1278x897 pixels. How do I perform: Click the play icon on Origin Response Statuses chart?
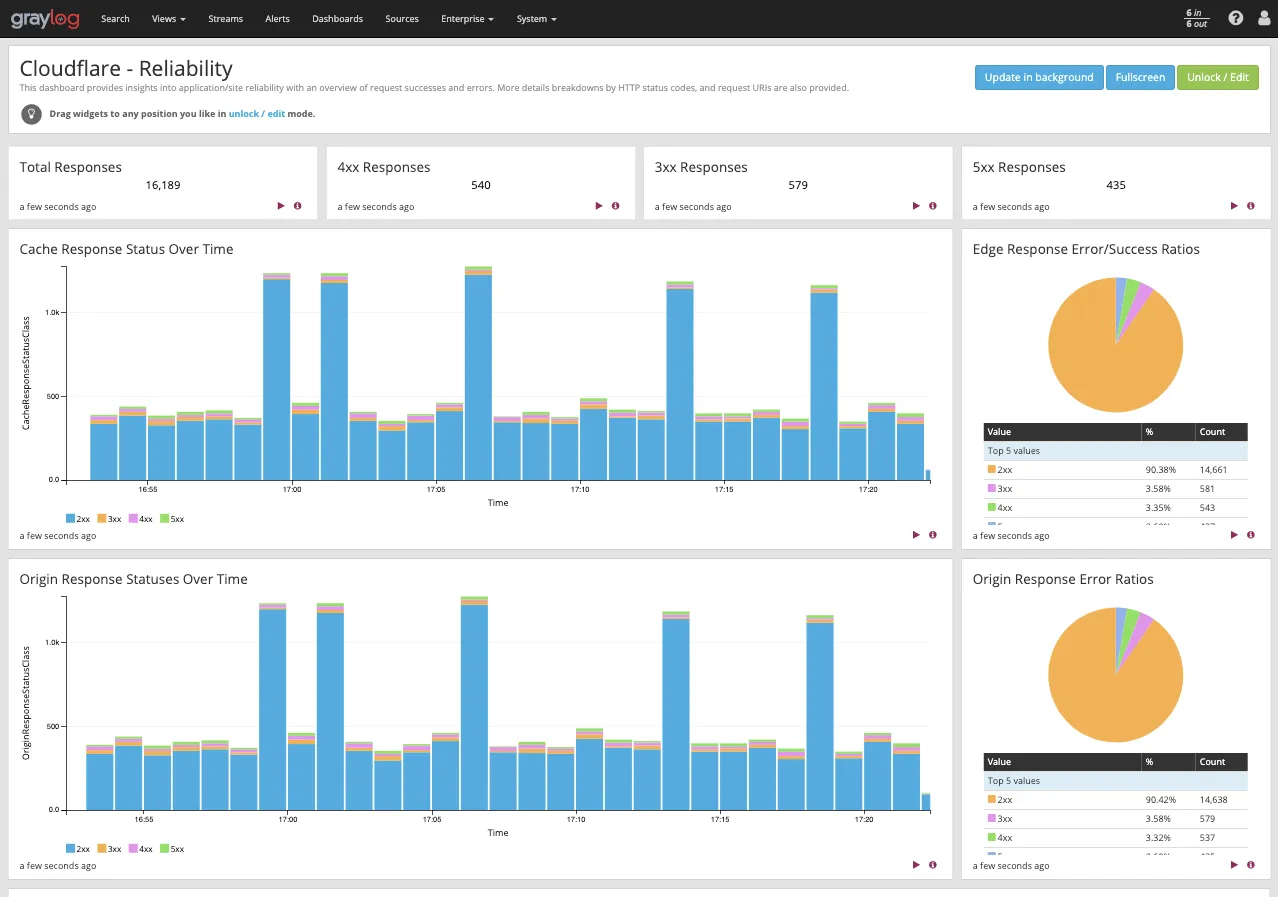(x=915, y=864)
